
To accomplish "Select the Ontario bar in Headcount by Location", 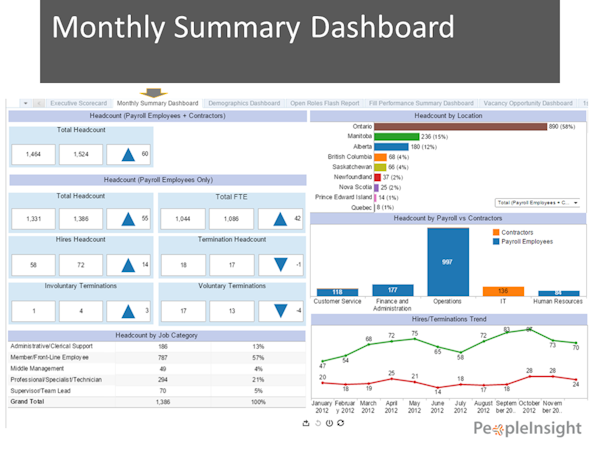I will coord(460,127).
